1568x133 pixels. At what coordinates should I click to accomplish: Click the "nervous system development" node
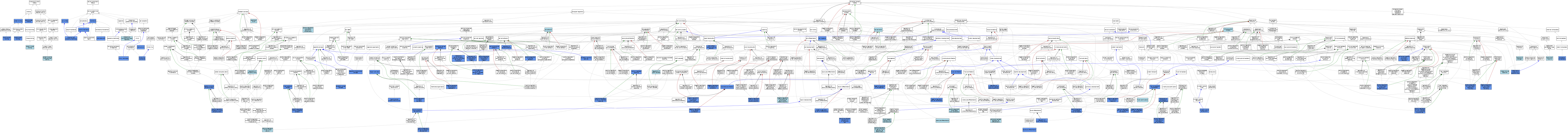pos(928,47)
